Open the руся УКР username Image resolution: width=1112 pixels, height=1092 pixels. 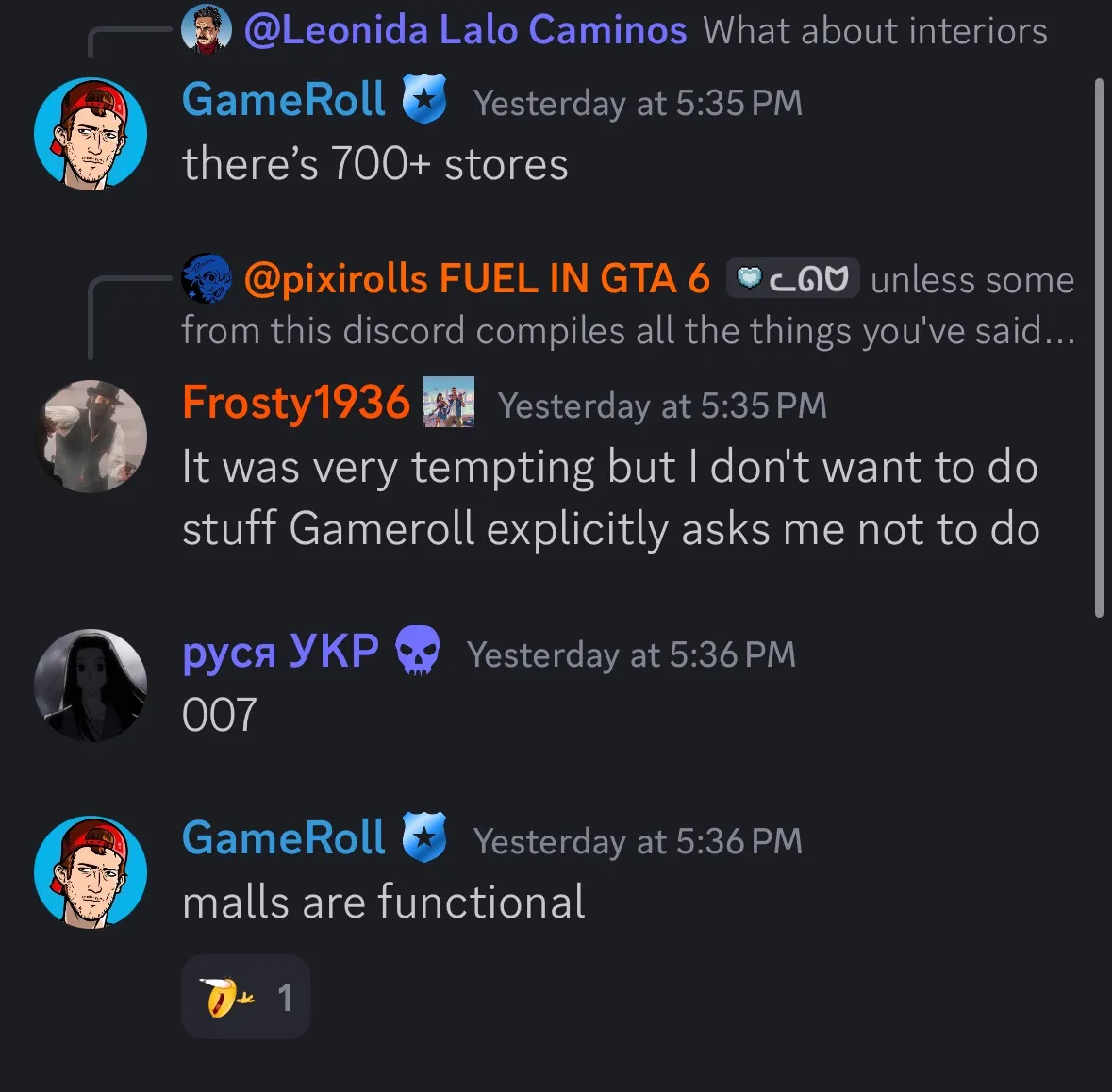281,651
